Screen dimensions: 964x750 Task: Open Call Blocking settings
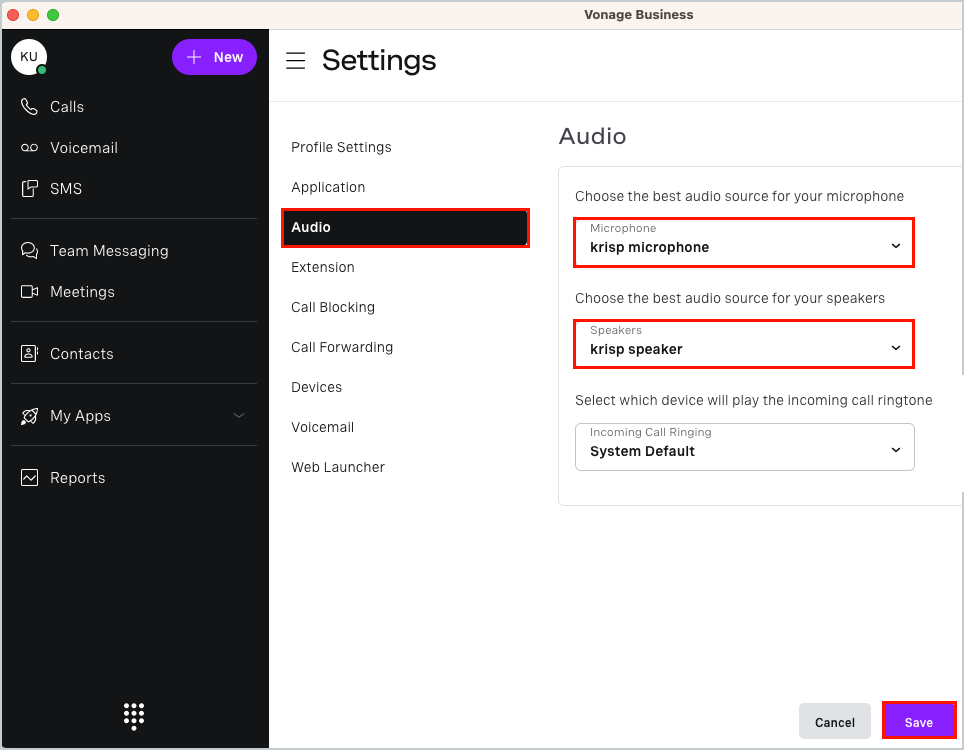[x=333, y=307]
